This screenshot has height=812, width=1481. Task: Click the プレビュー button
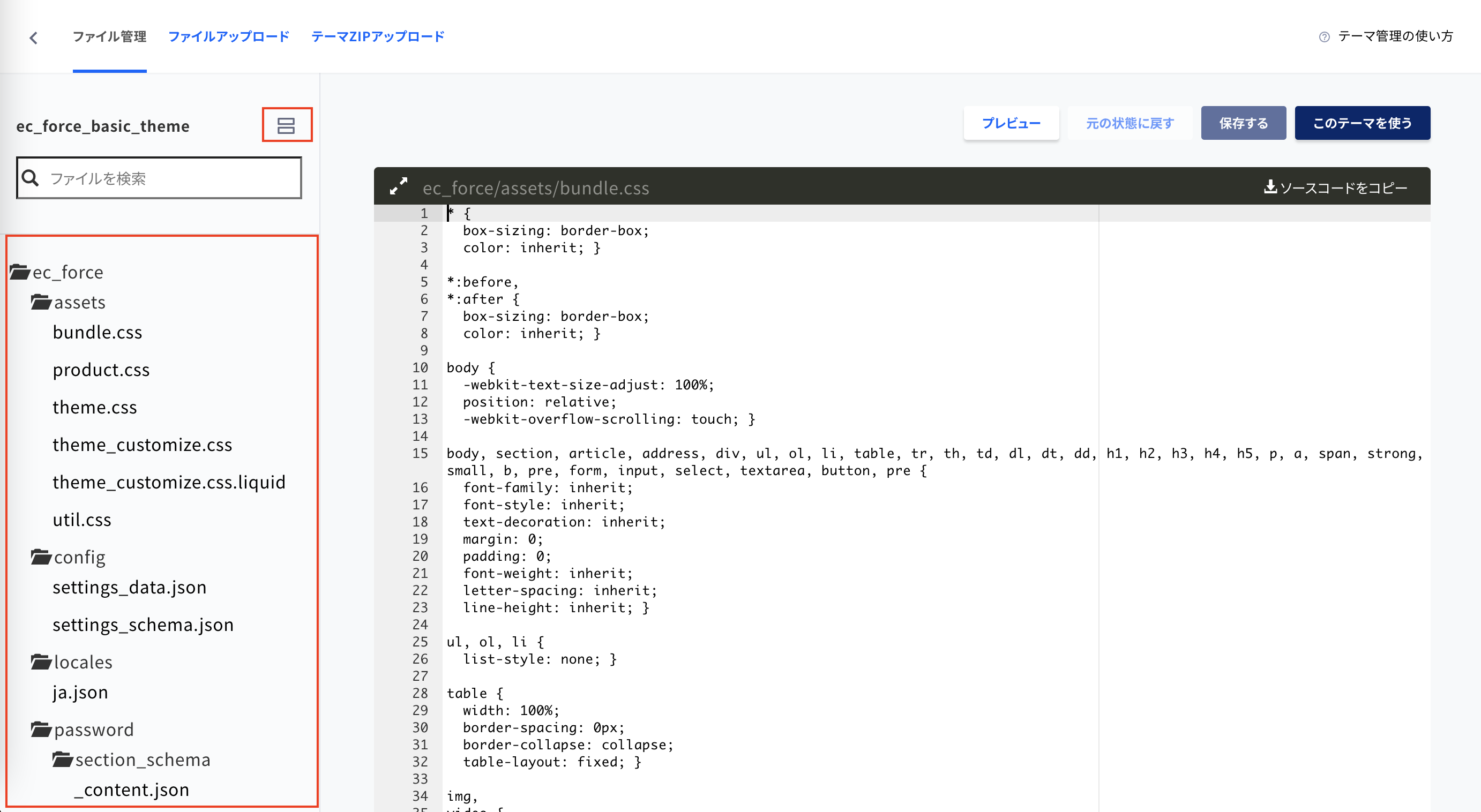point(1011,123)
